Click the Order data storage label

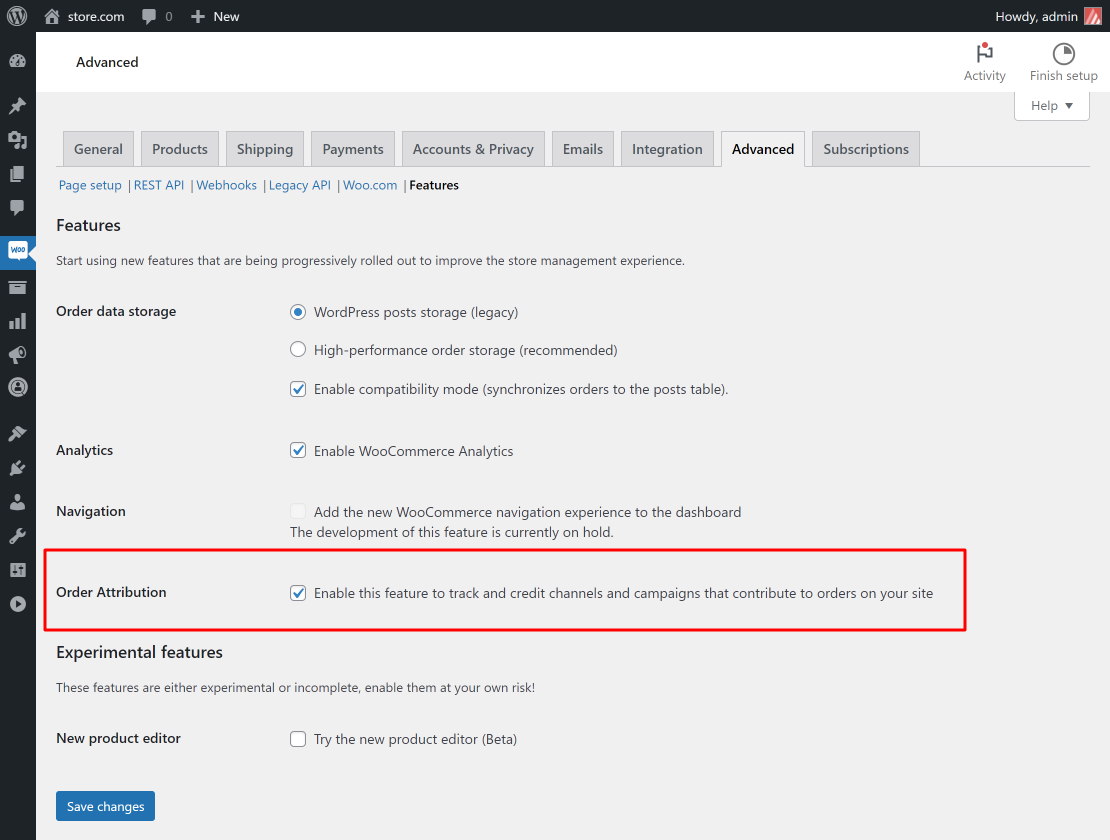116,311
